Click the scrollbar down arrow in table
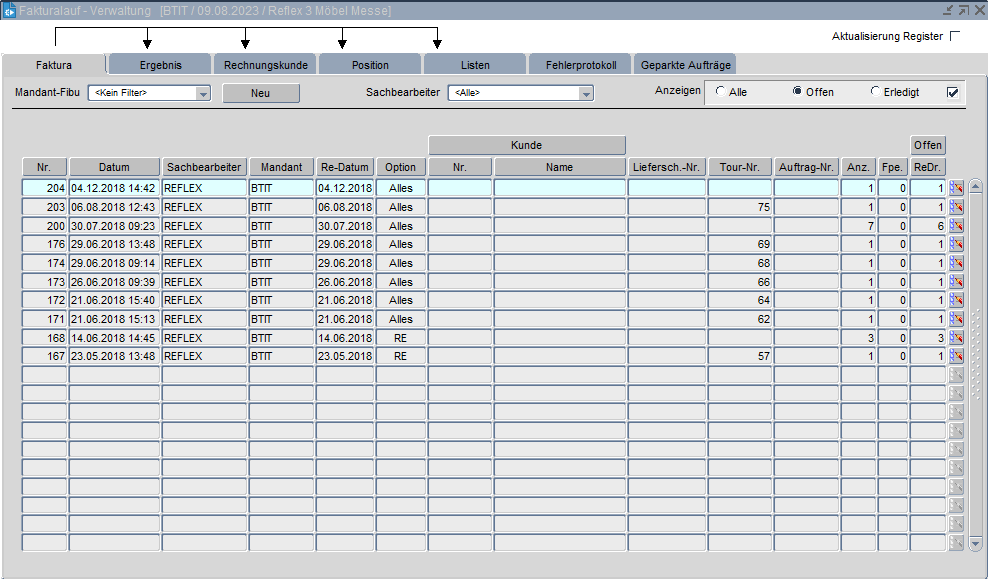 pyautogui.click(x=976, y=543)
